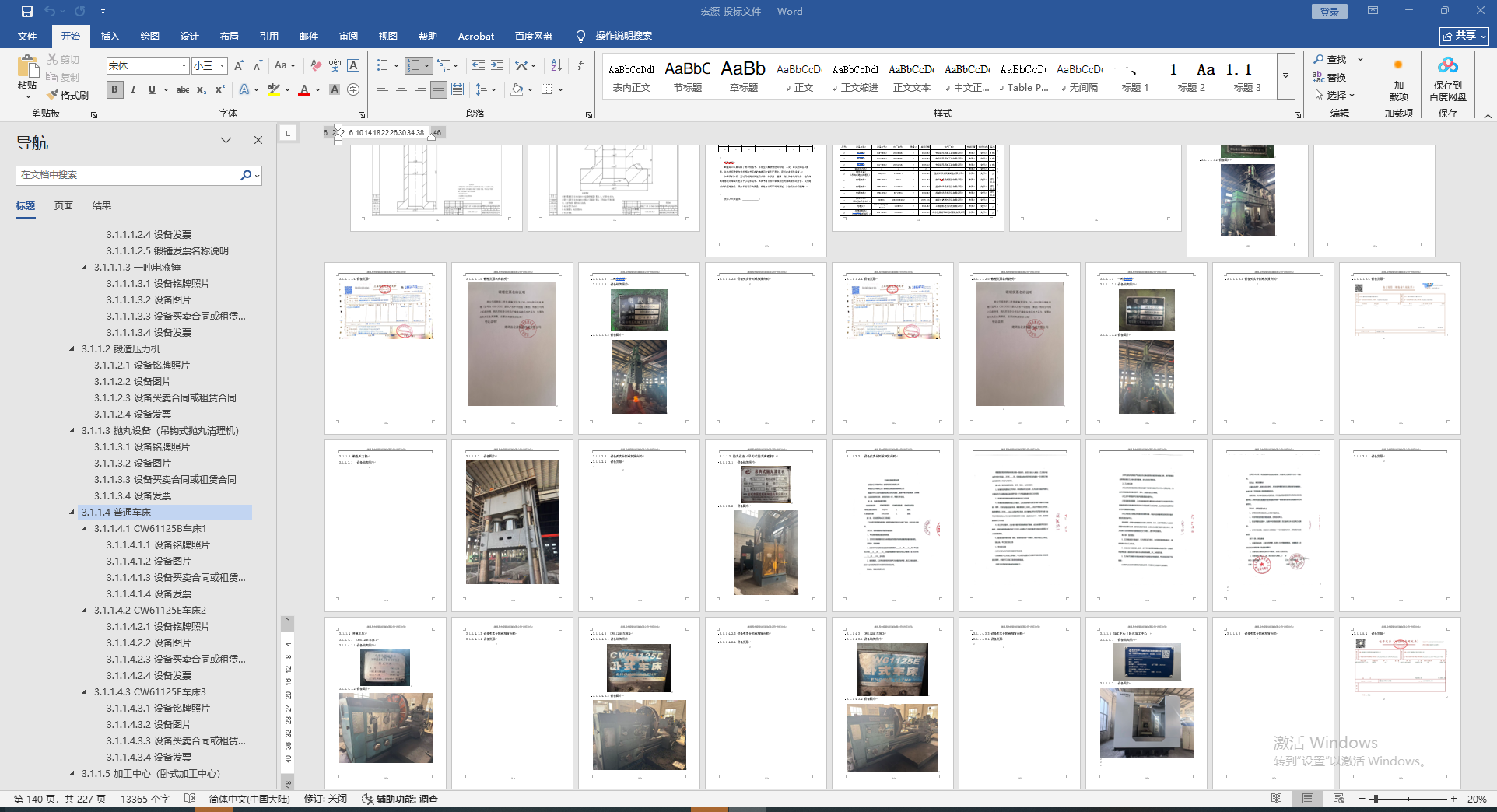Click the 登录 (Sign in) button
Image resolution: width=1497 pixels, height=812 pixels.
point(1330,12)
